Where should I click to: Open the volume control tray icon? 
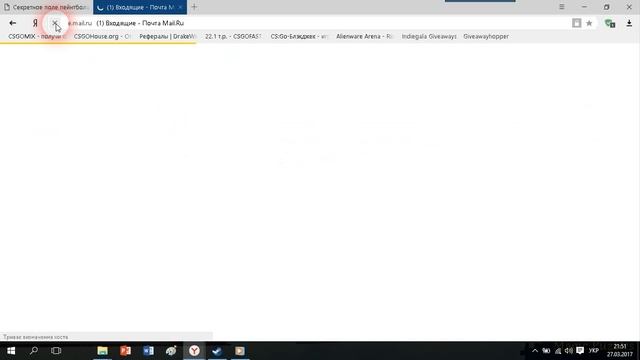[x=569, y=351]
